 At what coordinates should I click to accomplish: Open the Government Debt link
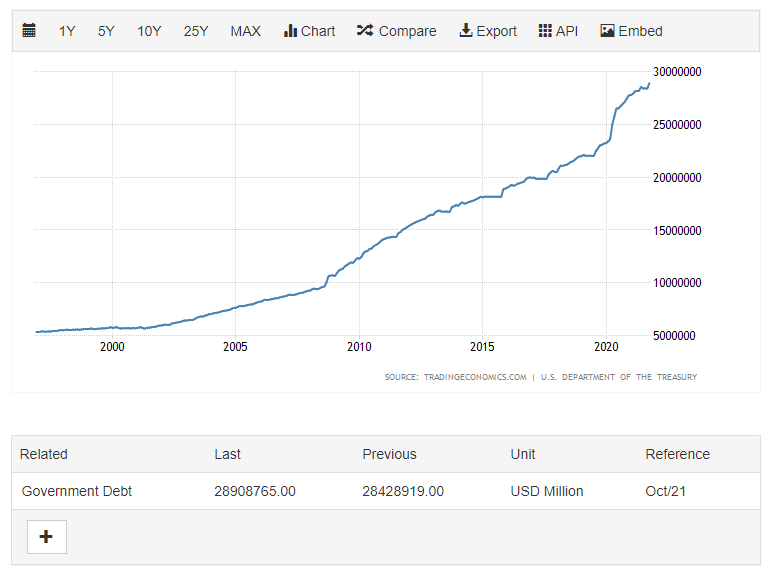tap(77, 491)
